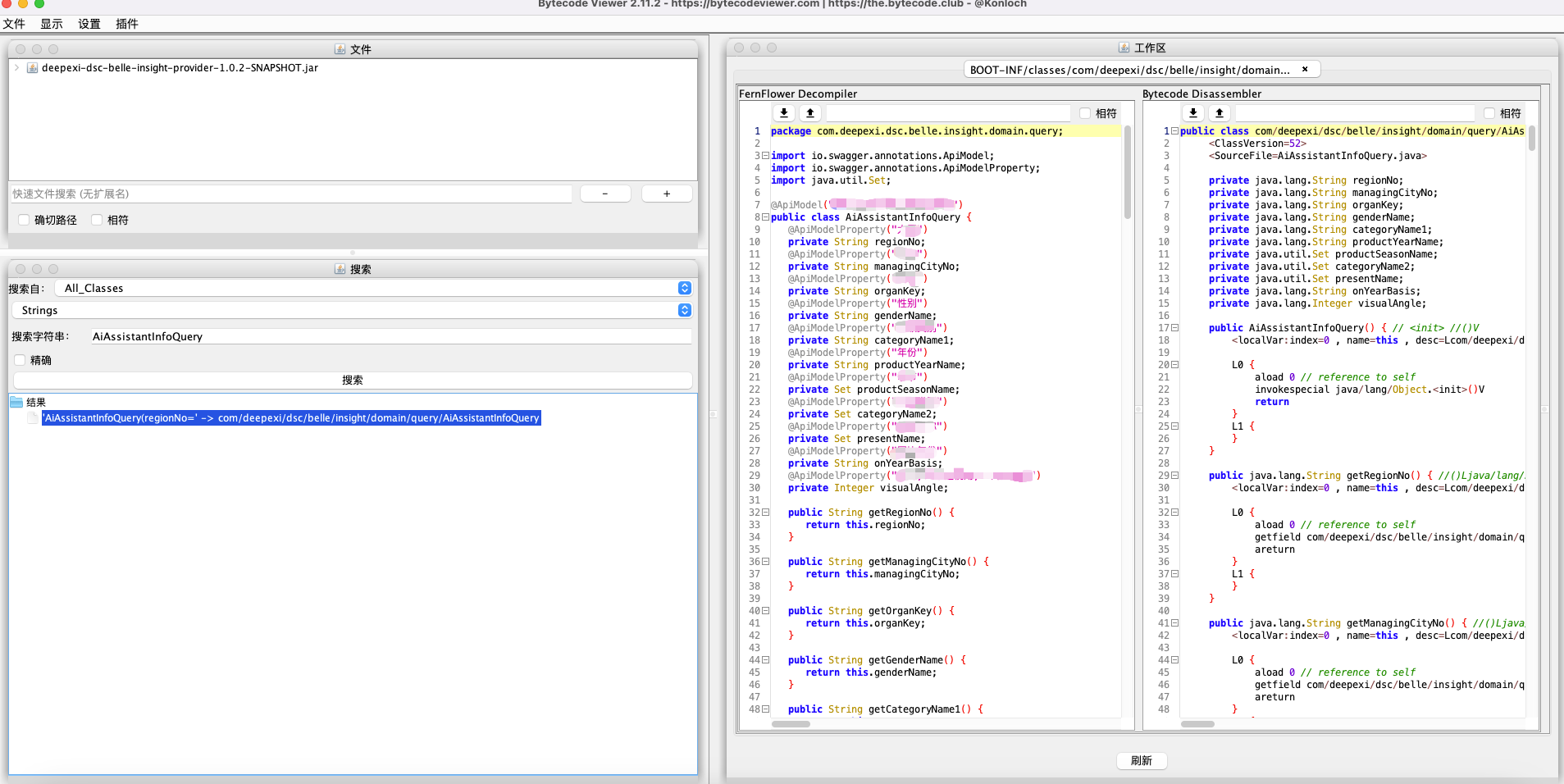Click the plus expand button in 文件 panel
This screenshot has width=1564, height=784.
[x=667, y=194]
